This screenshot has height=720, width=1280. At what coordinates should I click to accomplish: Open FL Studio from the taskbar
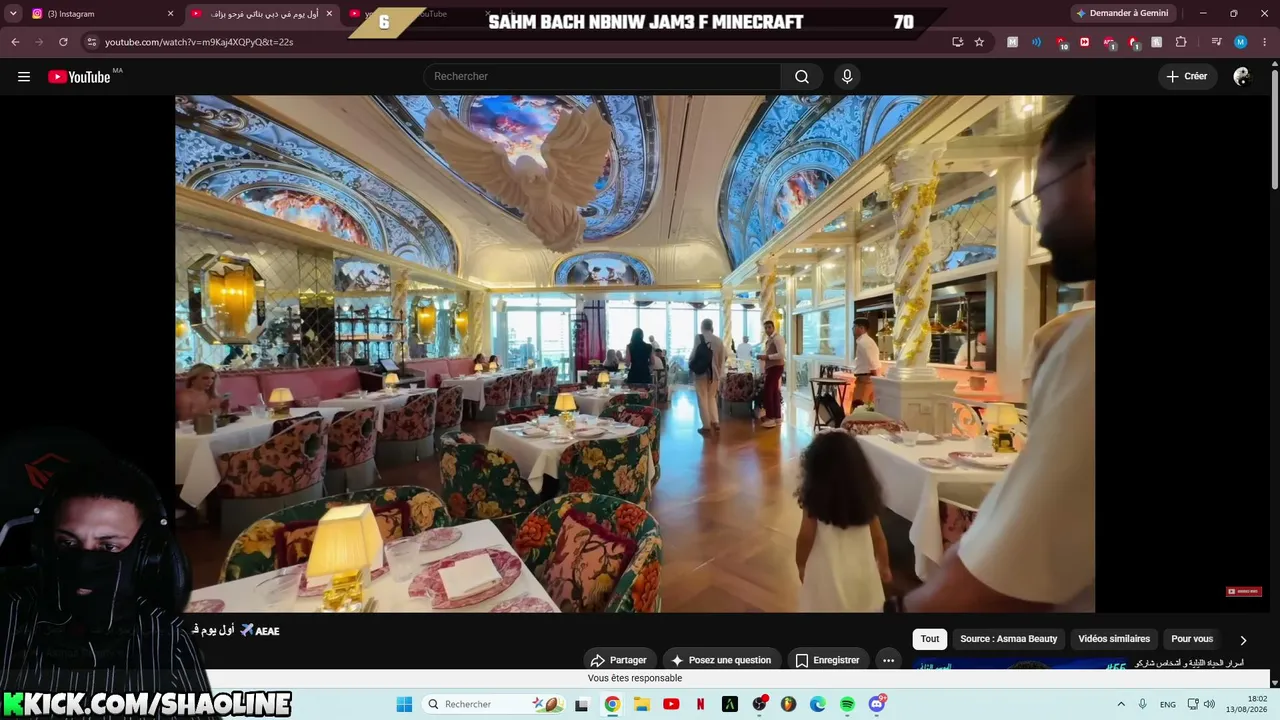tap(788, 704)
